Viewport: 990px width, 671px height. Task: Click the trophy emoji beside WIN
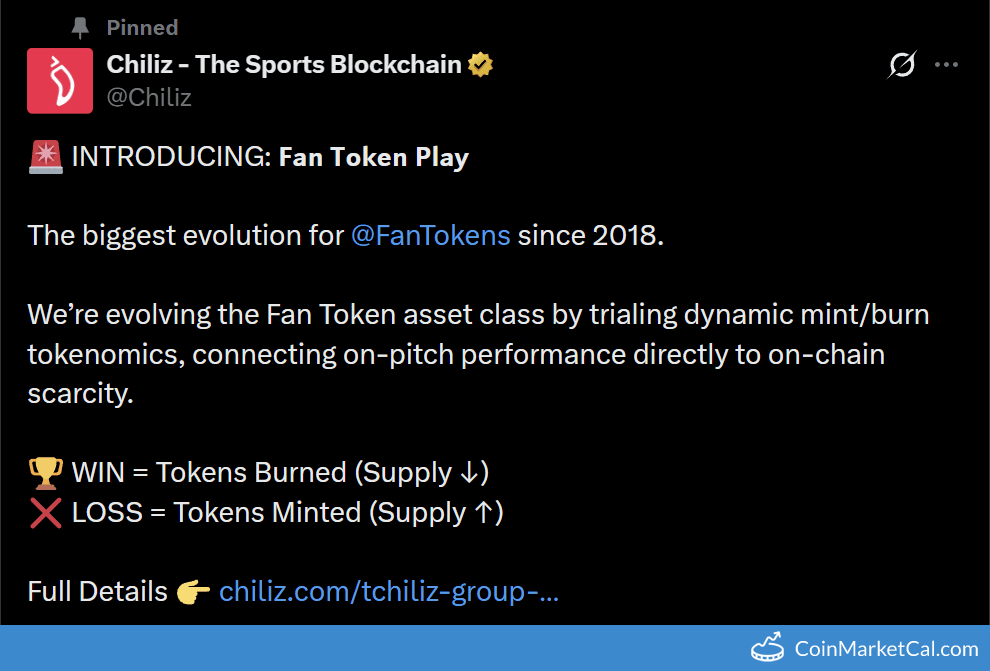[x=45, y=472]
